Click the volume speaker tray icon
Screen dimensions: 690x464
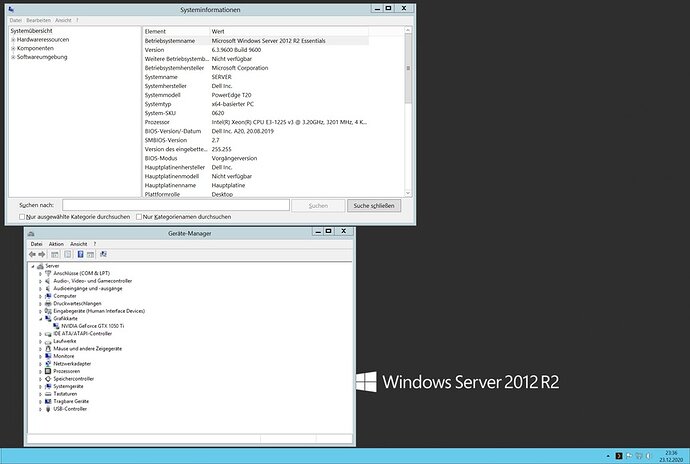648,456
